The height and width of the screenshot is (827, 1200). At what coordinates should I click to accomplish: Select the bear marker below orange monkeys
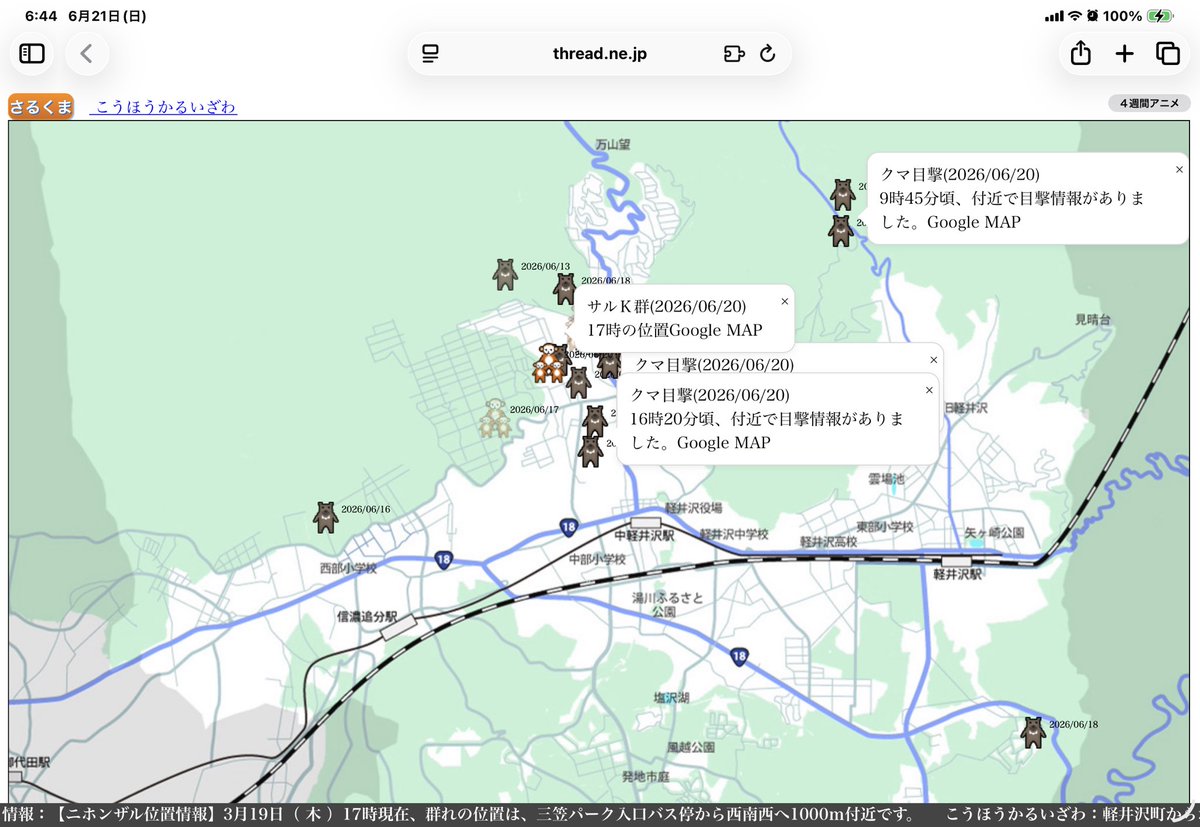[x=578, y=382]
